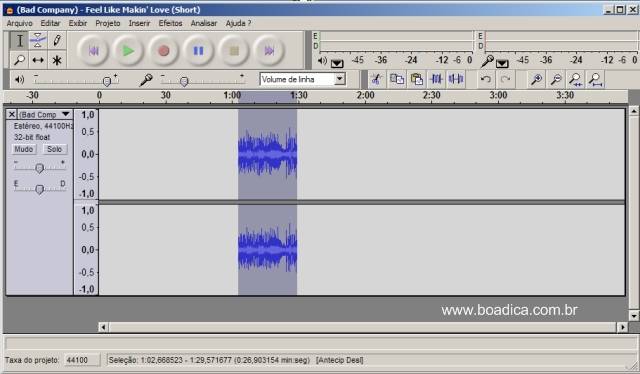This screenshot has width=640, height=374.
Task: Click Fit selection in window icon
Action: click(x=576, y=79)
